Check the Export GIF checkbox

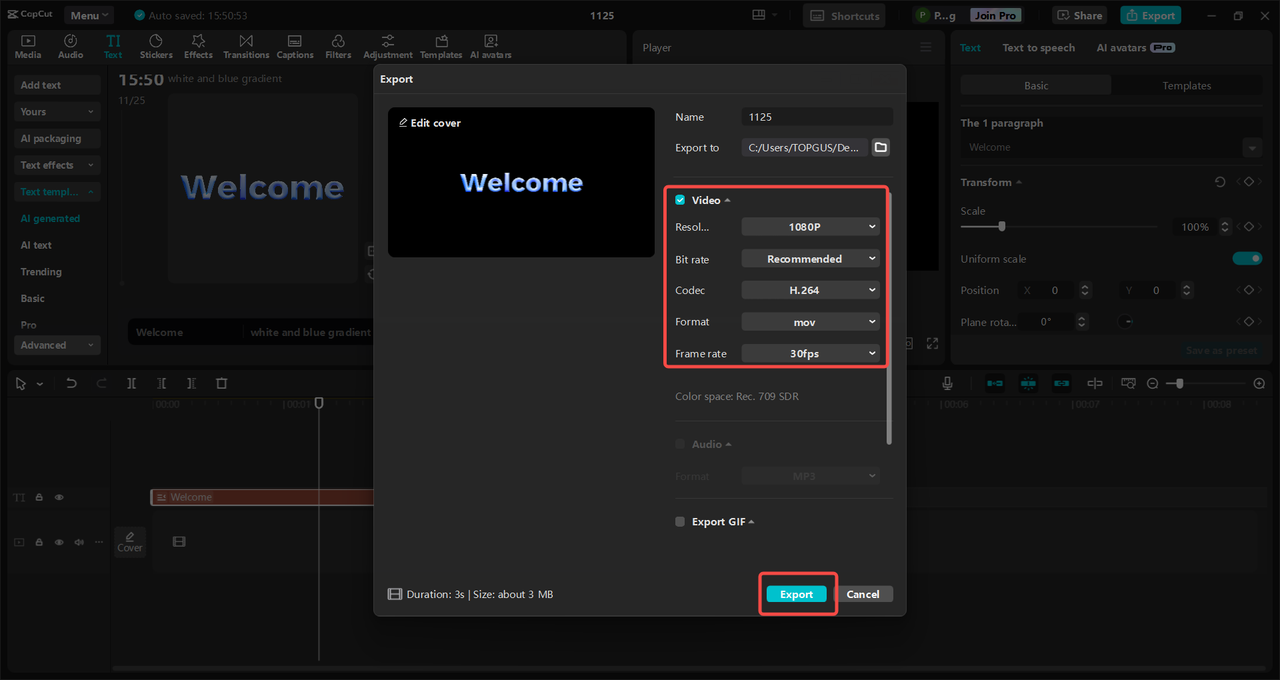click(680, 522)
